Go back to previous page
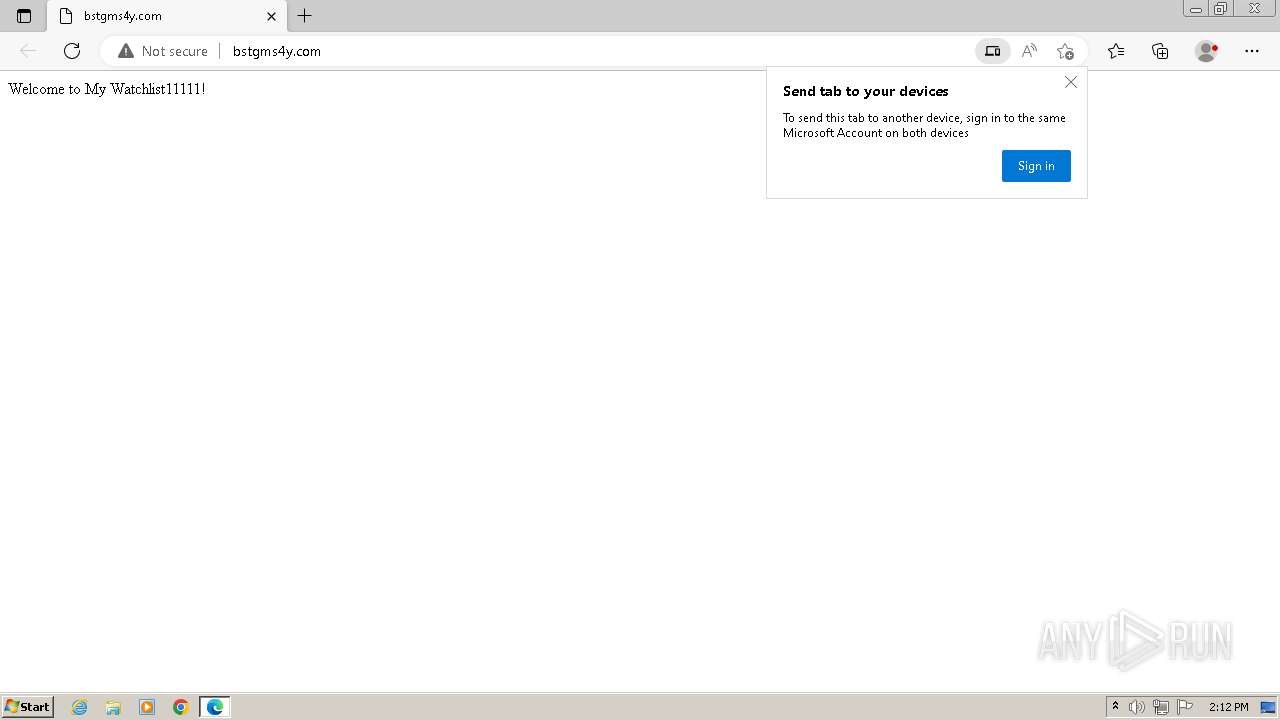Image resolution: width=1280 pixels, height=720 pixels. (28, 51)
